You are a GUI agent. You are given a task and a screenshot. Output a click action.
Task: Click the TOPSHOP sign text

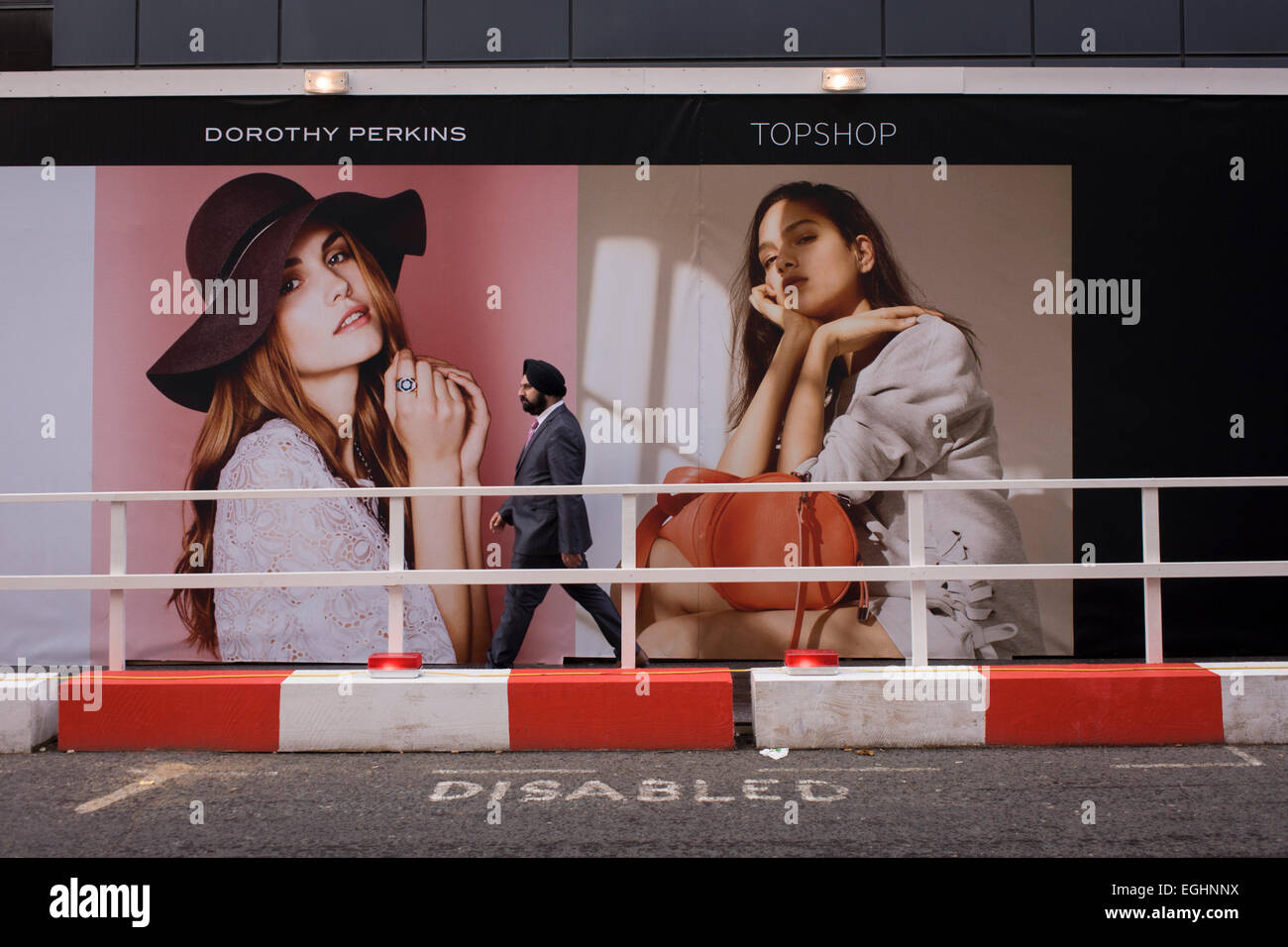tap(823, 135)
